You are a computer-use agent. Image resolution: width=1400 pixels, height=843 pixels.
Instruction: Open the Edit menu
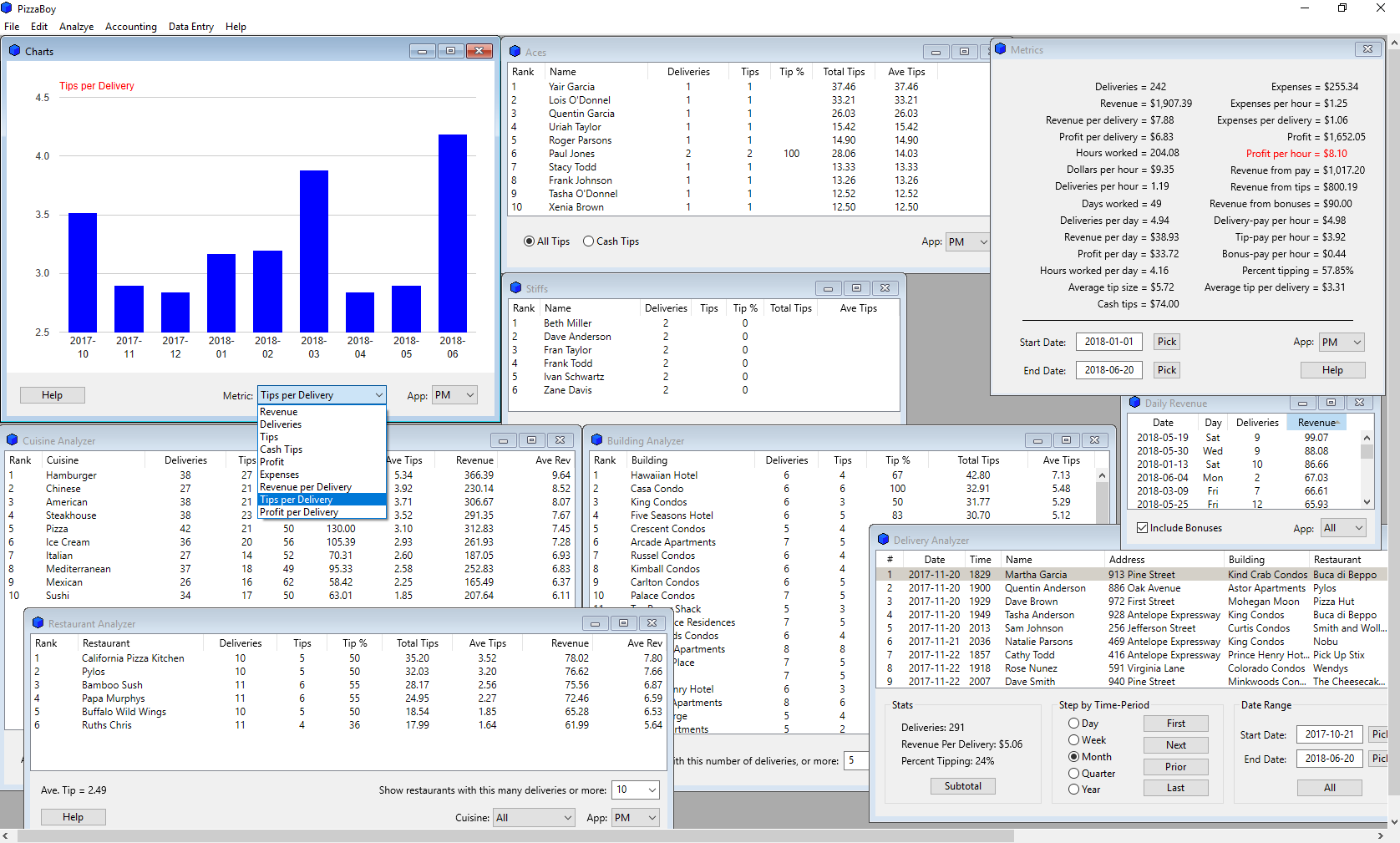point(39,27)
